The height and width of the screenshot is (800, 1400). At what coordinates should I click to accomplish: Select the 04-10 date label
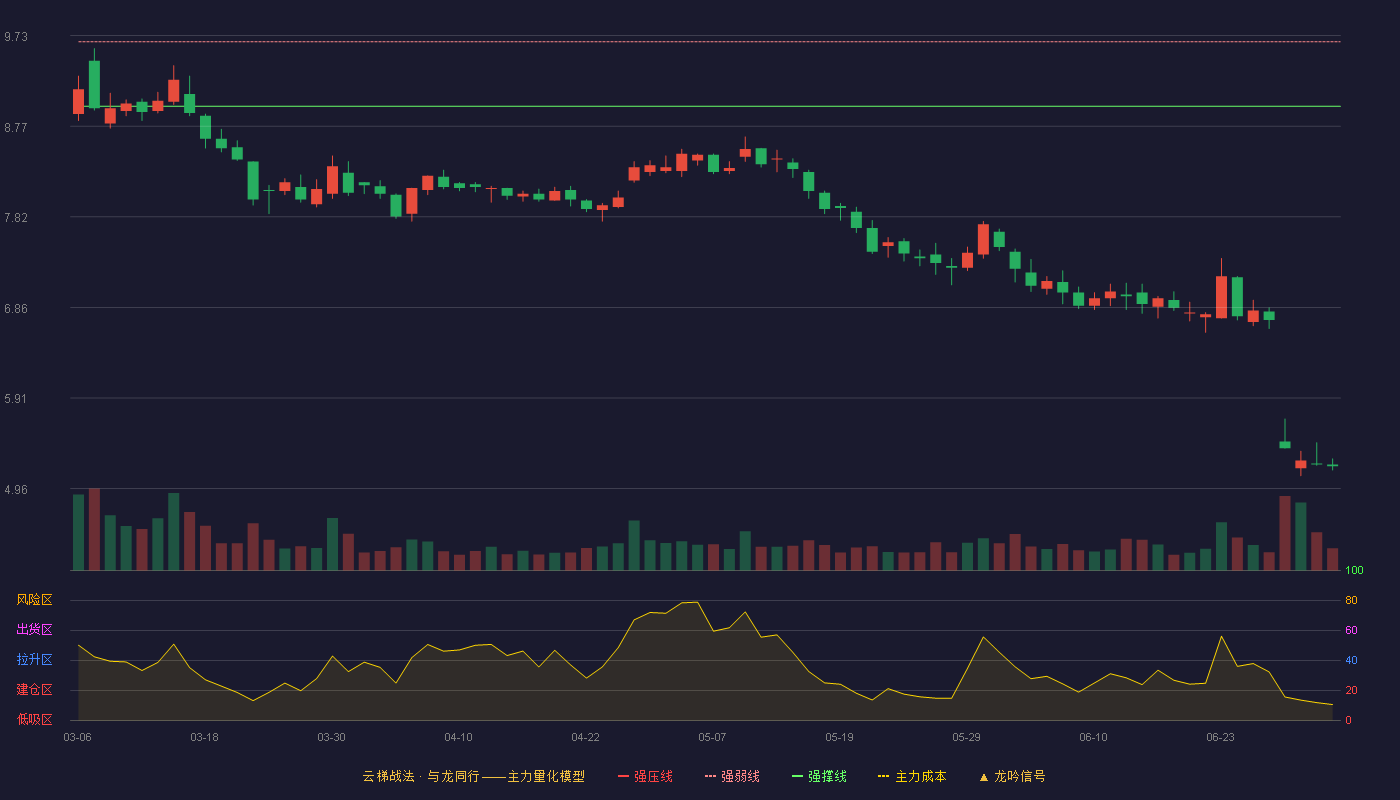coord(458,737)
